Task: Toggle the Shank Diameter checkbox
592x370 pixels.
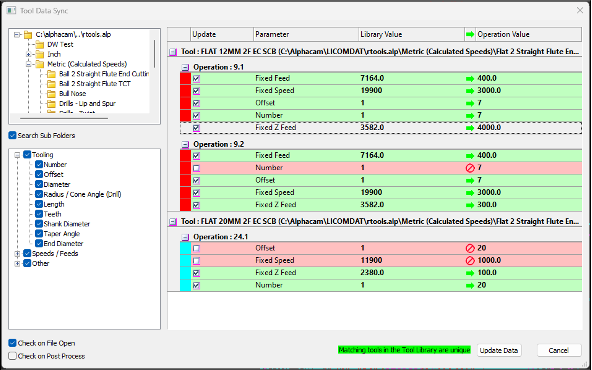Action: [x=39, y=224]
